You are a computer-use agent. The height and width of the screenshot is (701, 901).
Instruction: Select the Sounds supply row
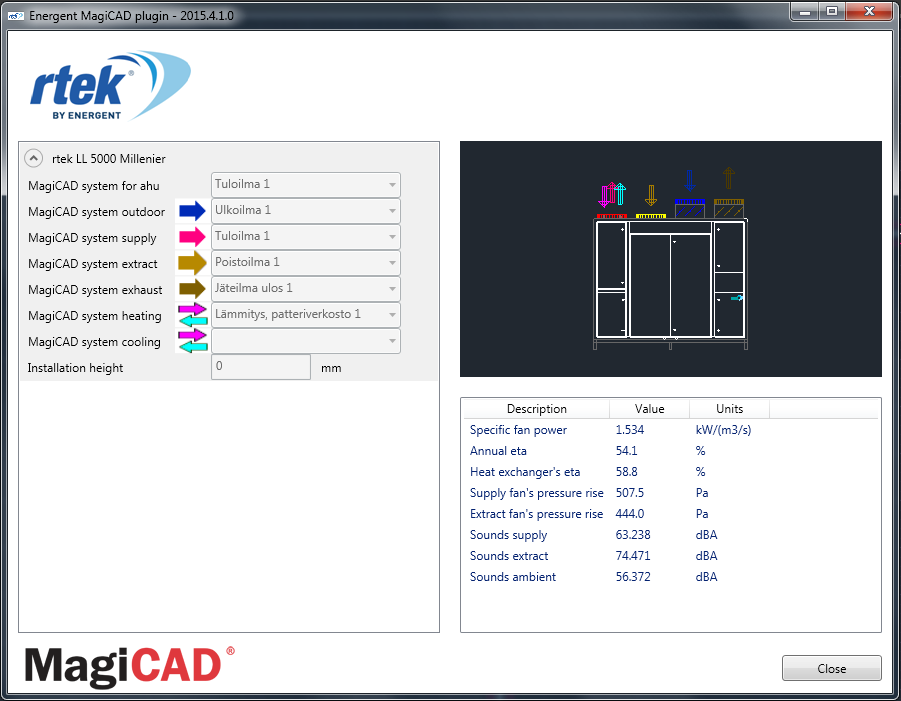tap(671, 535)
